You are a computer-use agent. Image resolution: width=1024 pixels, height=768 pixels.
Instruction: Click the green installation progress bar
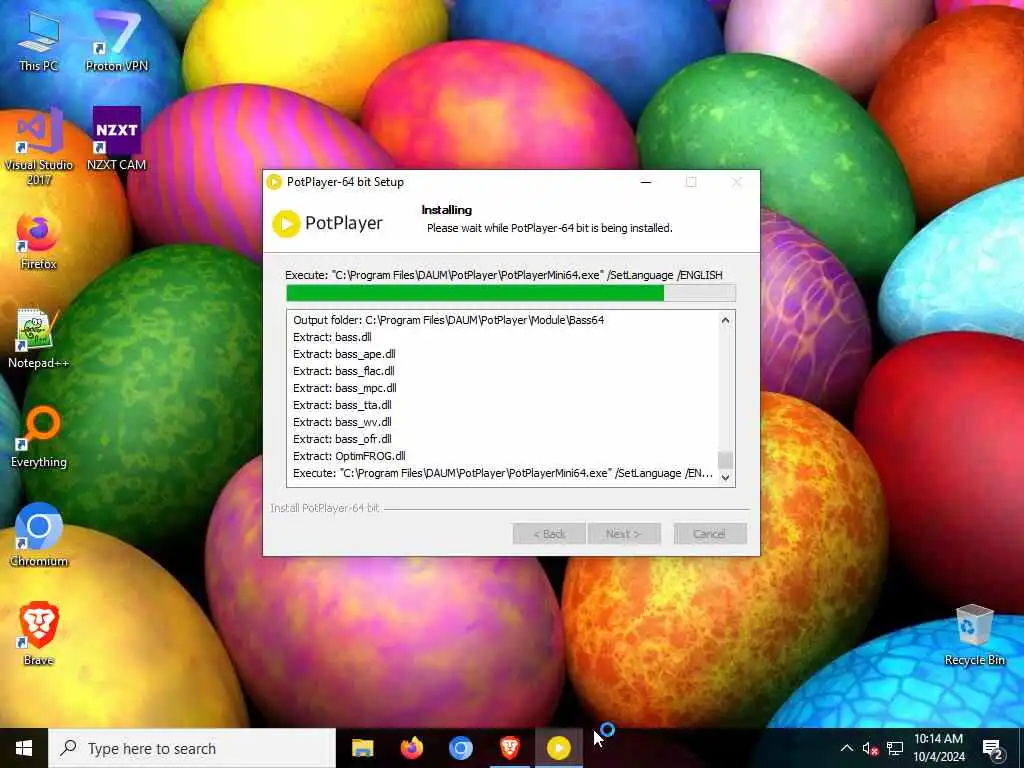511,293
